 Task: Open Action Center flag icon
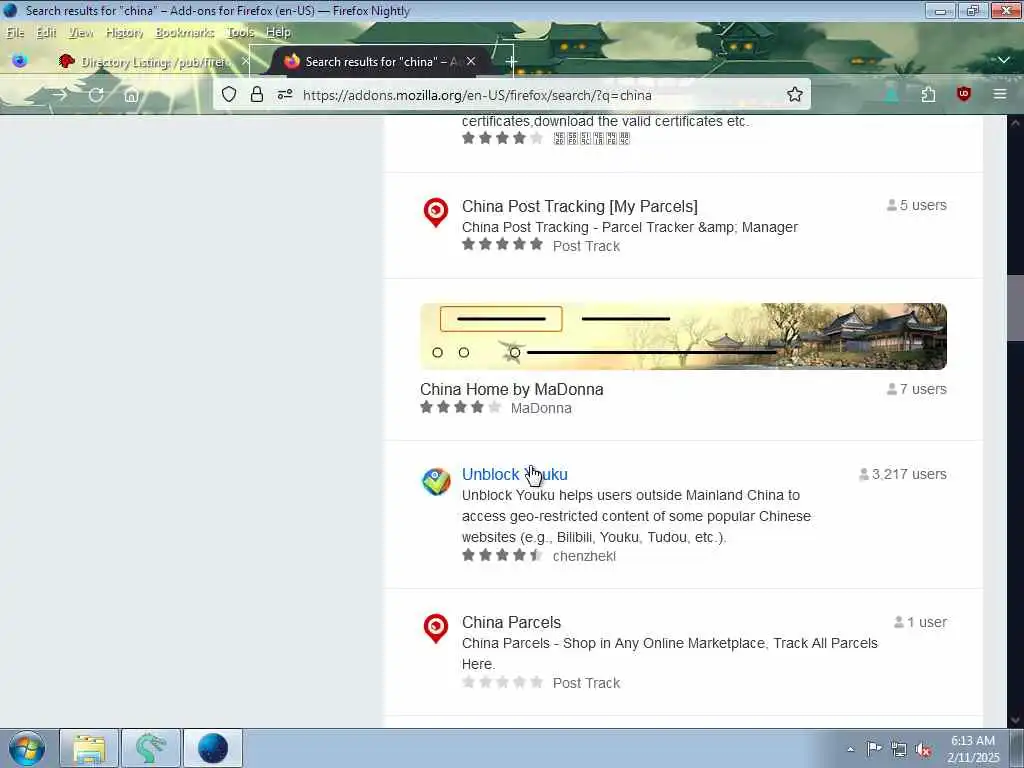(x=874, y=748)
